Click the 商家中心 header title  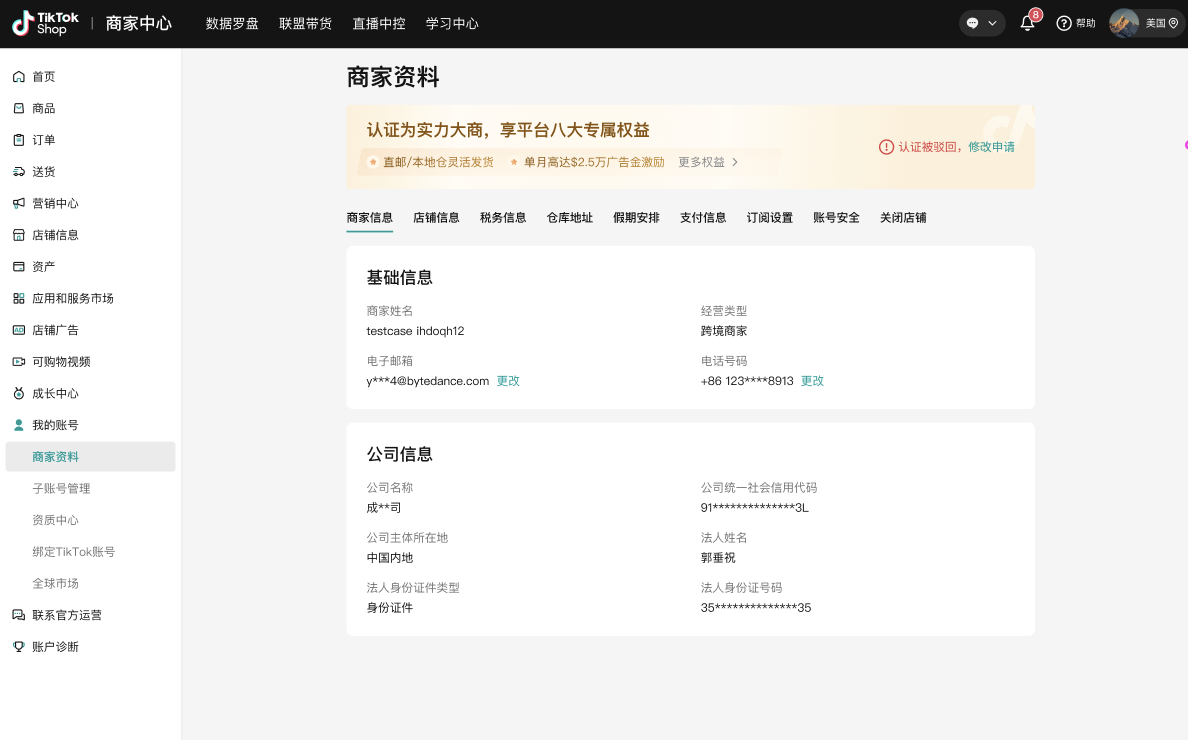coord(139,23)
